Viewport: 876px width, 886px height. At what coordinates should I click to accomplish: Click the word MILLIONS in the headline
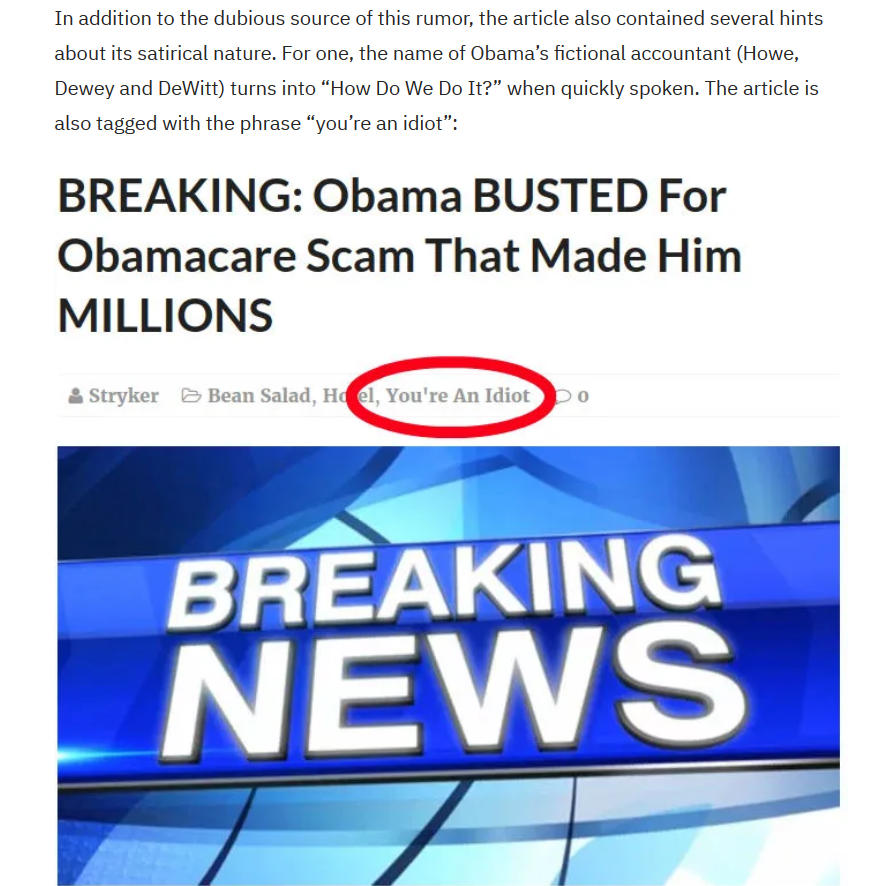point(165,316)
